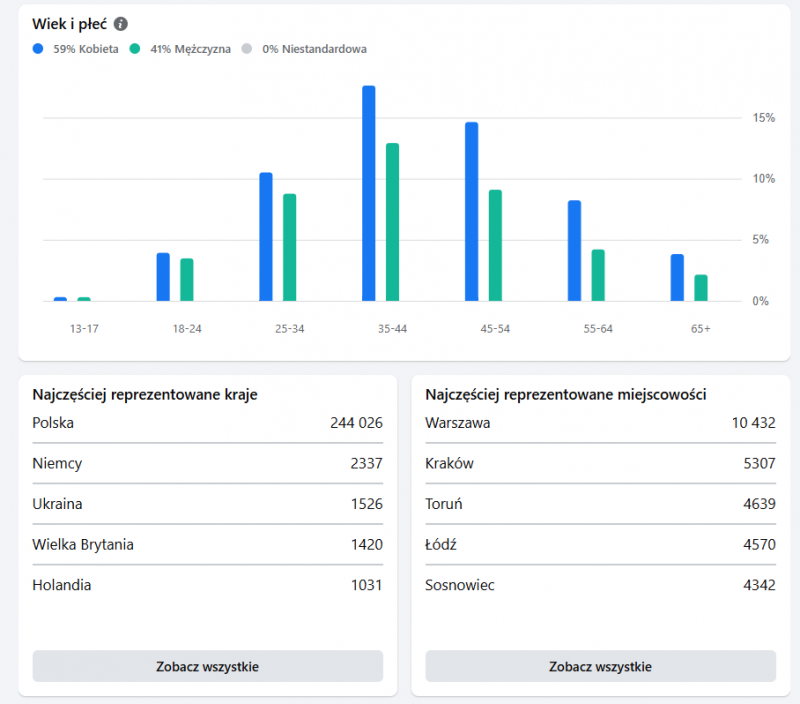800x704 pixels.
Task: Select the Polska row in countries
Action: [207, 423]
